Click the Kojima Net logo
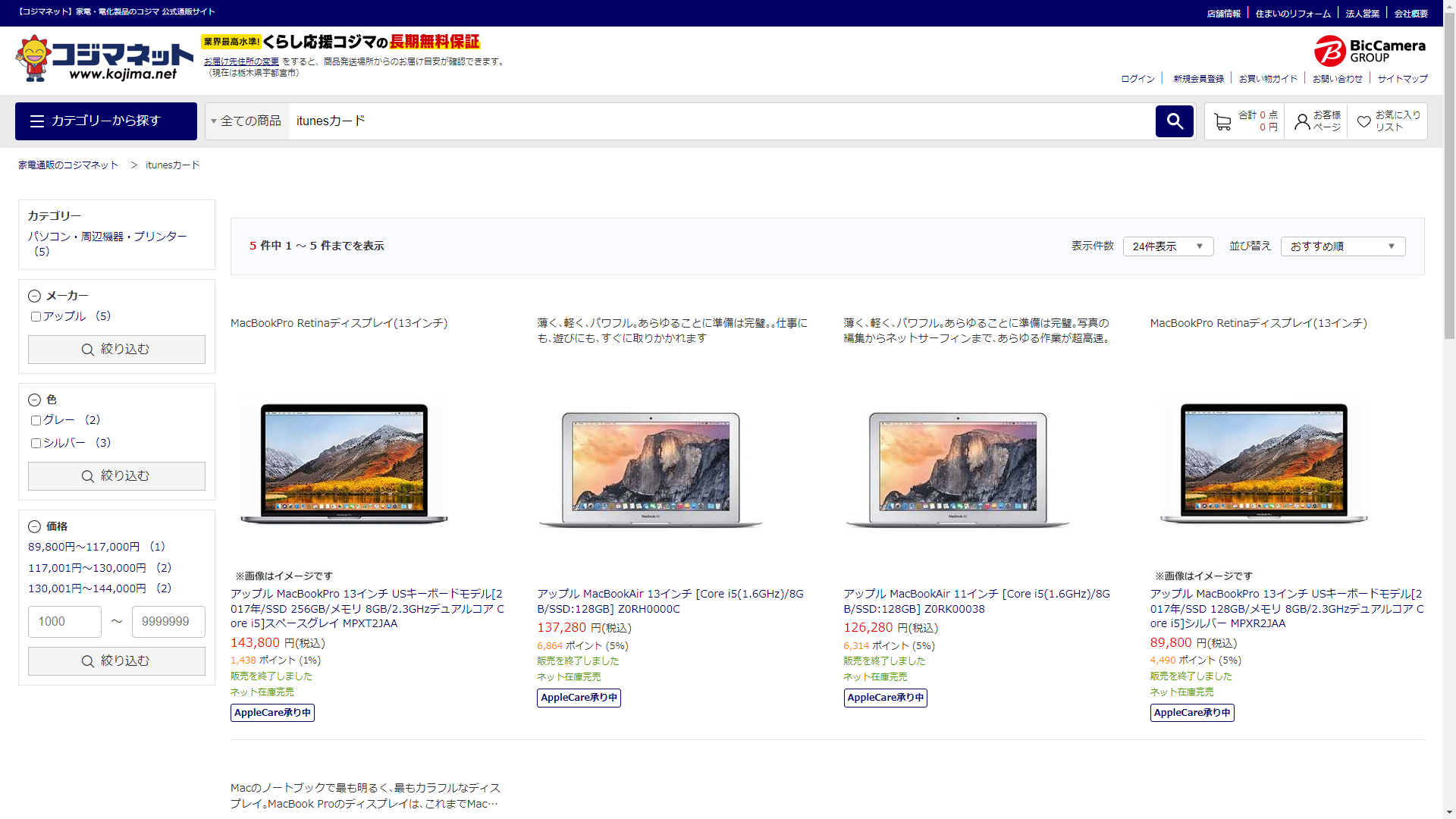This screenshot has width=1456, height=819. tap(105, 58)
